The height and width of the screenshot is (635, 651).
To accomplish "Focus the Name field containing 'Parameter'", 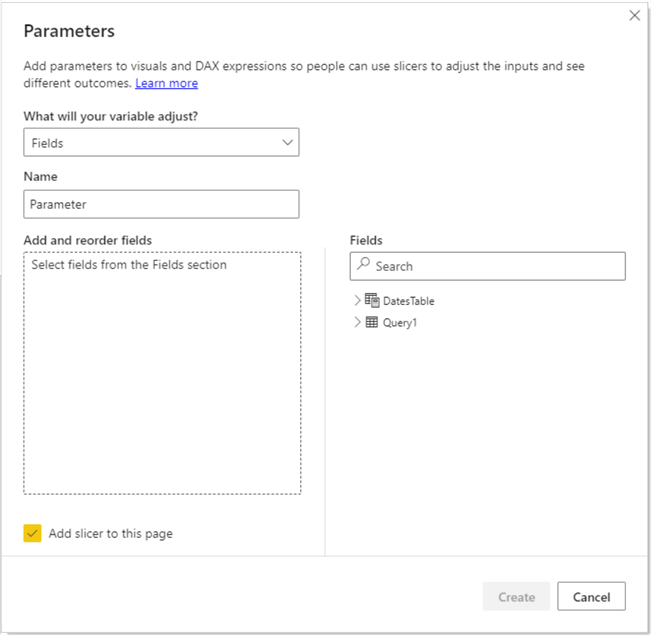I will 161,204.
